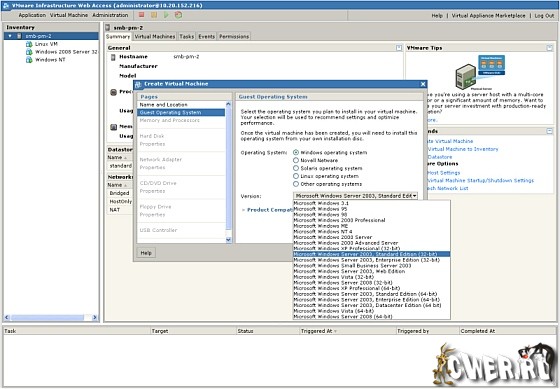
Task: Click the Reset virtual machine toolbar icon
Action: (x=178, y=15)
